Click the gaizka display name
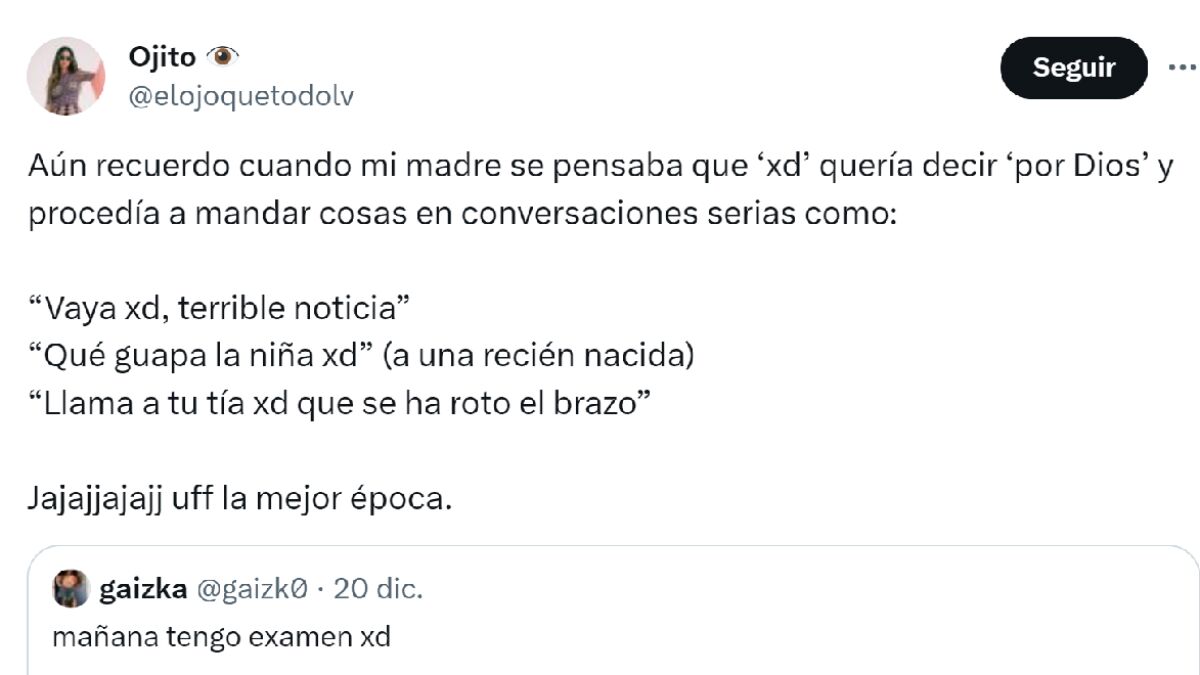The height and width of the screenshot is (675, 1200). coord(143,589)
